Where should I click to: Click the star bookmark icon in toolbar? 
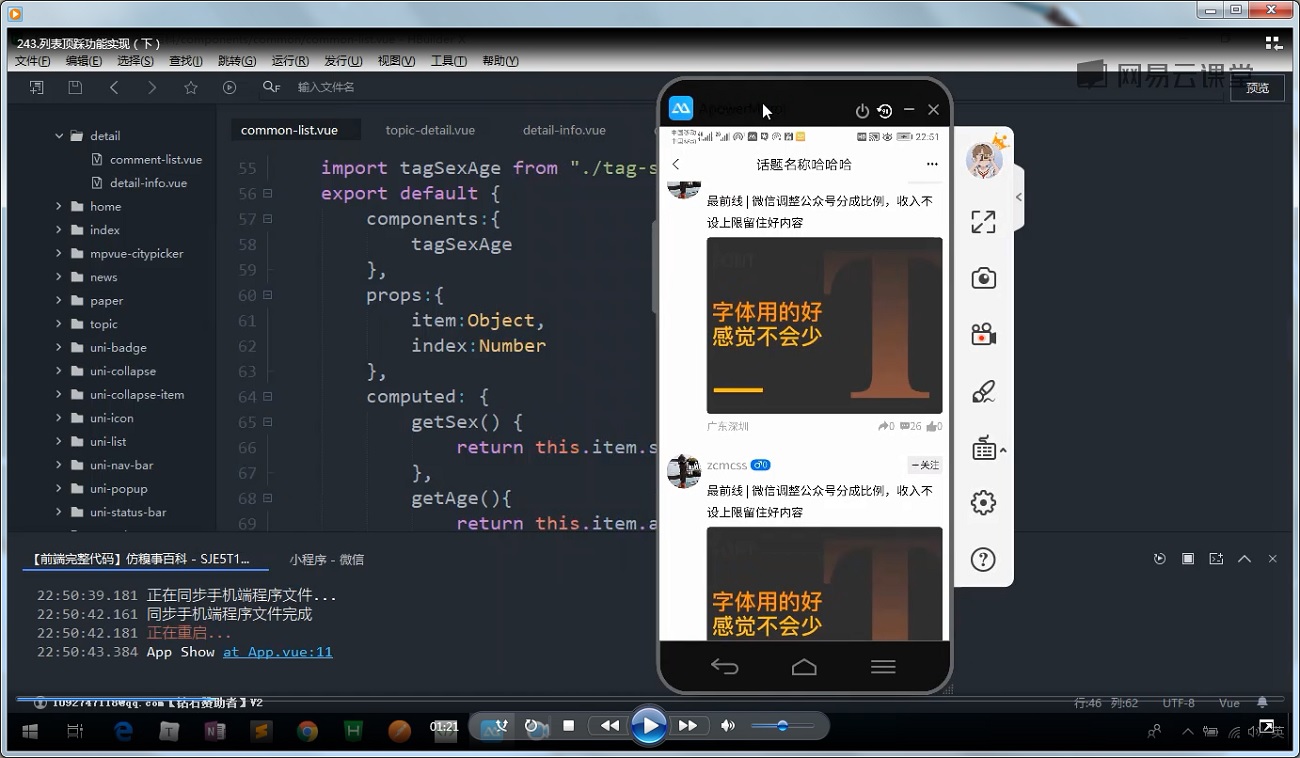click(x=191, y=87)
